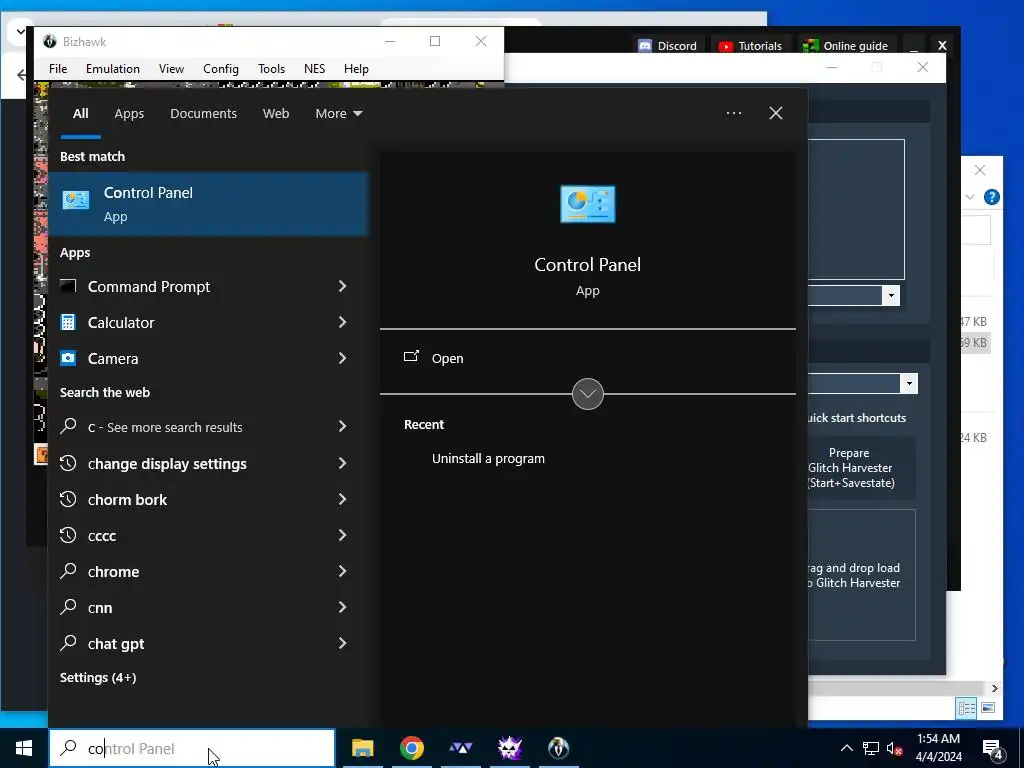
Task: Expand the Calculator result arrow
Action: (x=342, y=322)
